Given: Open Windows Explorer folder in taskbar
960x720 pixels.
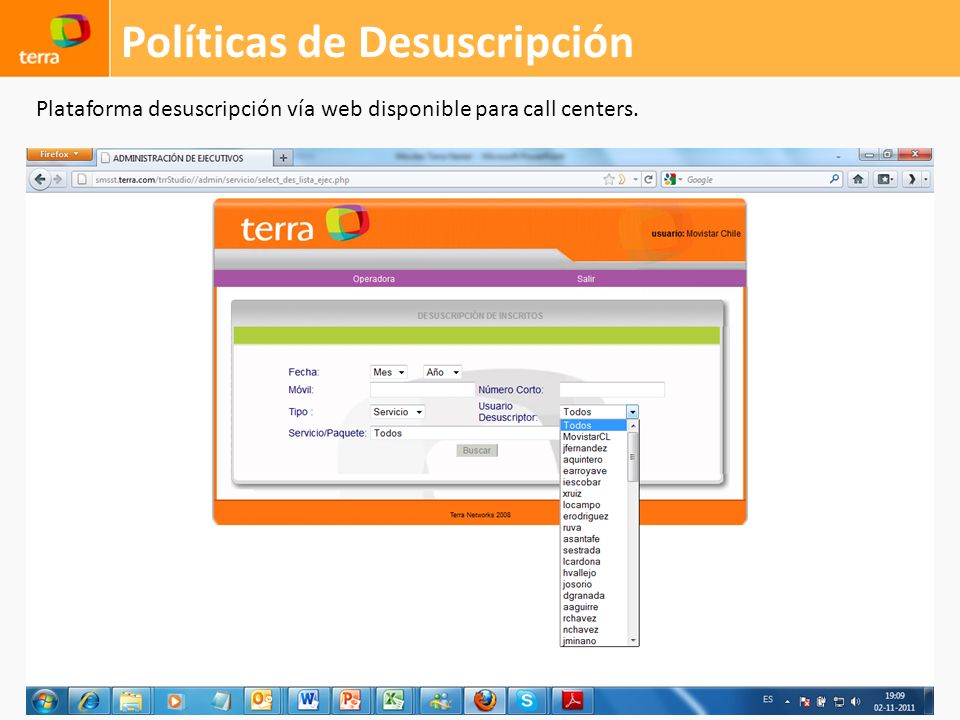Looking at the screenshot, I should [x=131, y=701].
